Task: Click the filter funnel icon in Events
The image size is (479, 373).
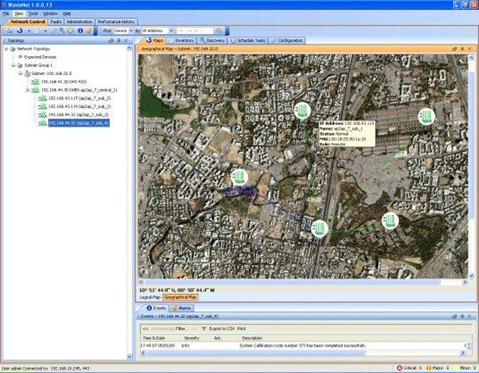Action: (204, 329)
